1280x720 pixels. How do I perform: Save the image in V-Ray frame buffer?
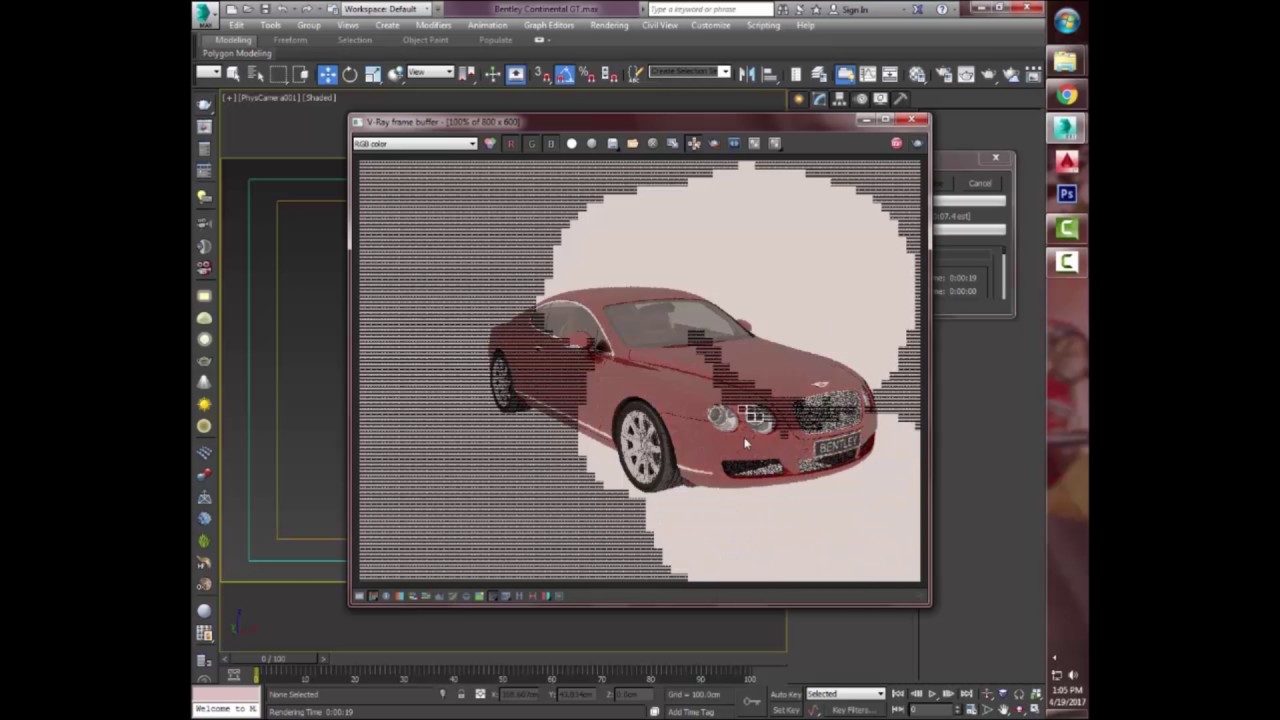[x=612, y=144]
